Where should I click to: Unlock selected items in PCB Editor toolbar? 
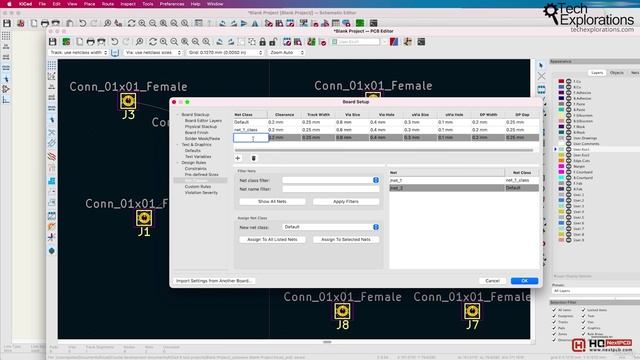(x=273, y=42)
